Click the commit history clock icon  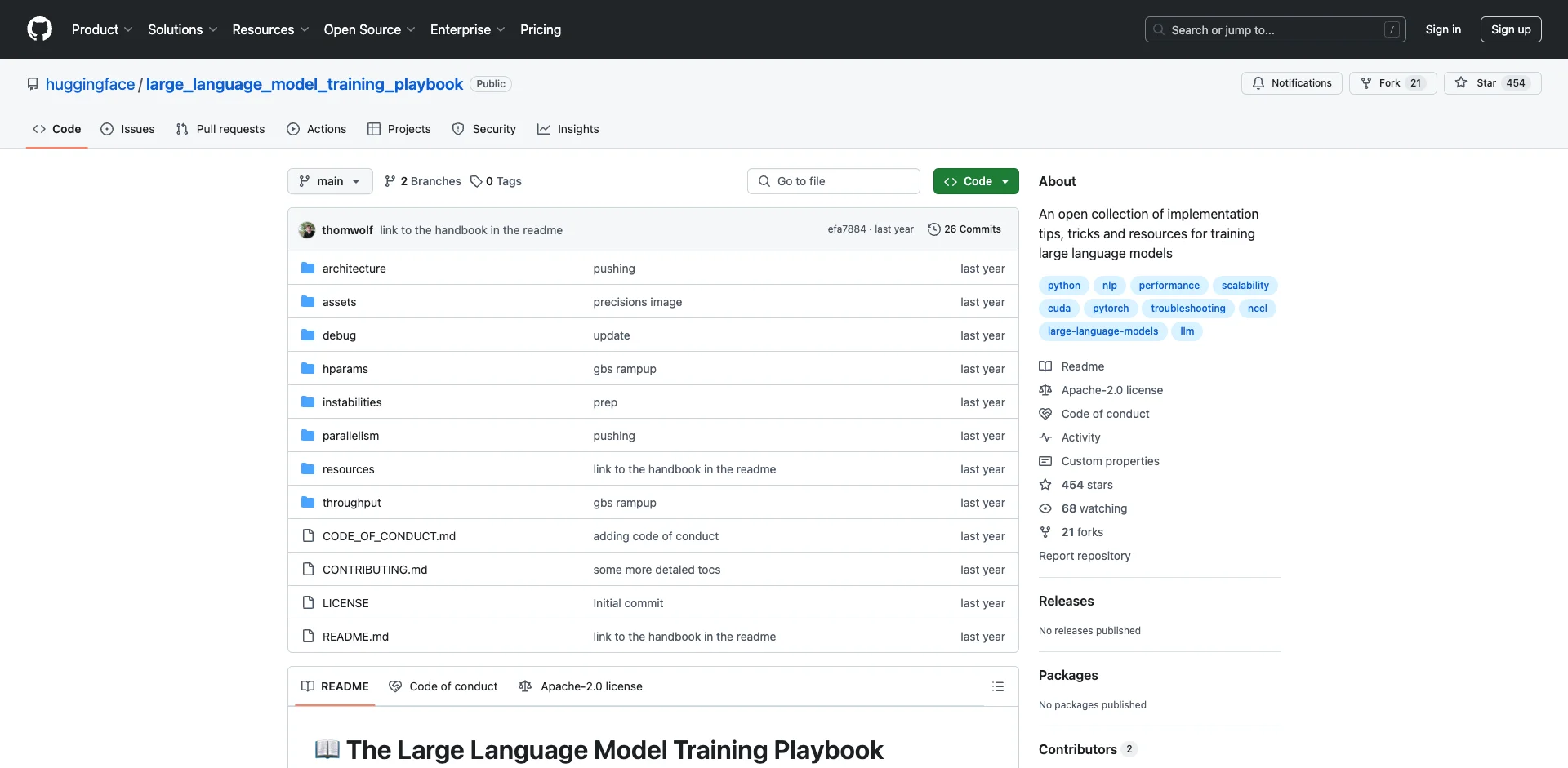tap(934, 229)
